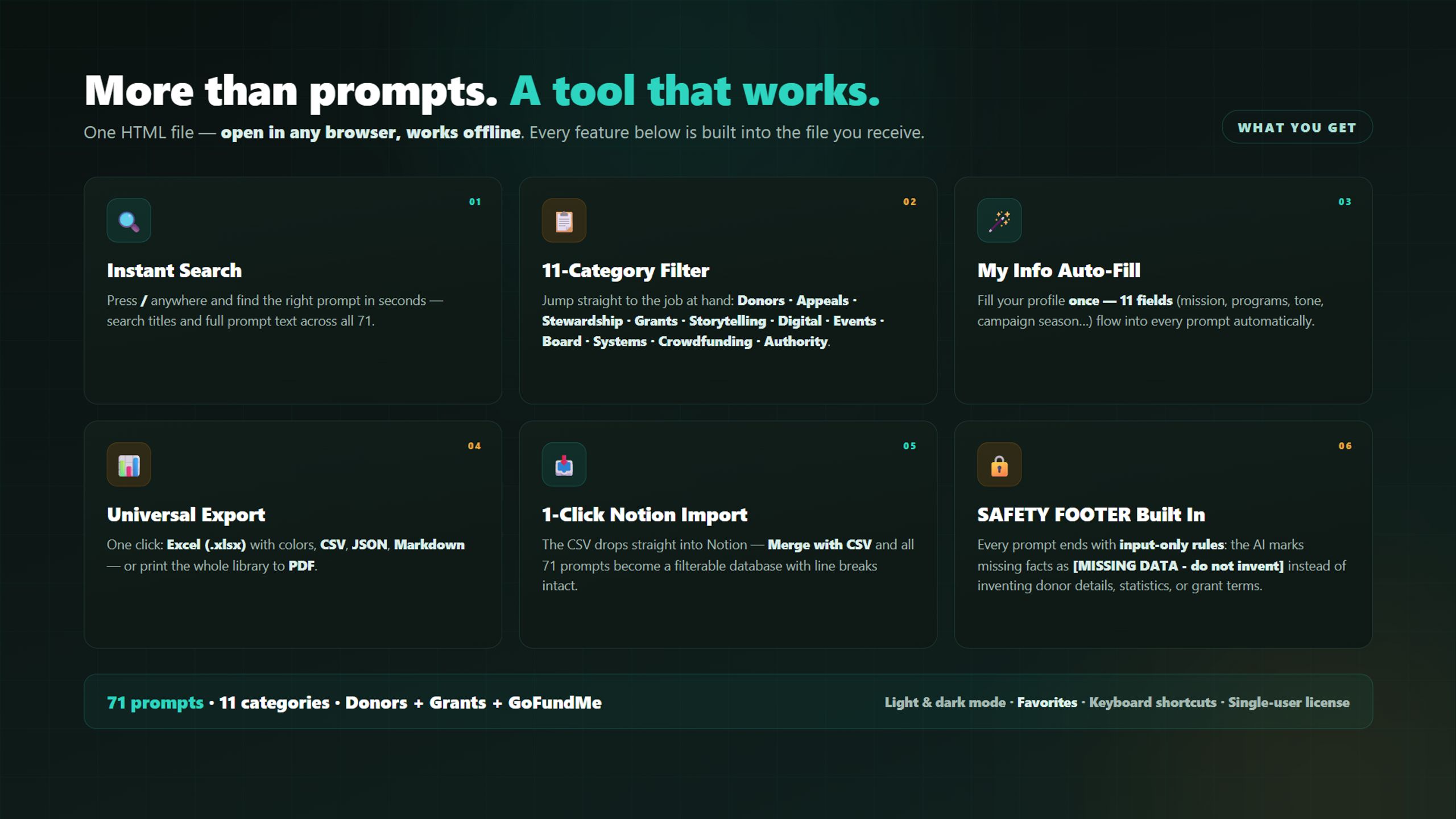Viewport: 1456px width, 819px height.
Task: Click 'Excel (.xlsx)' in Universal Export card
Action: 206,545
